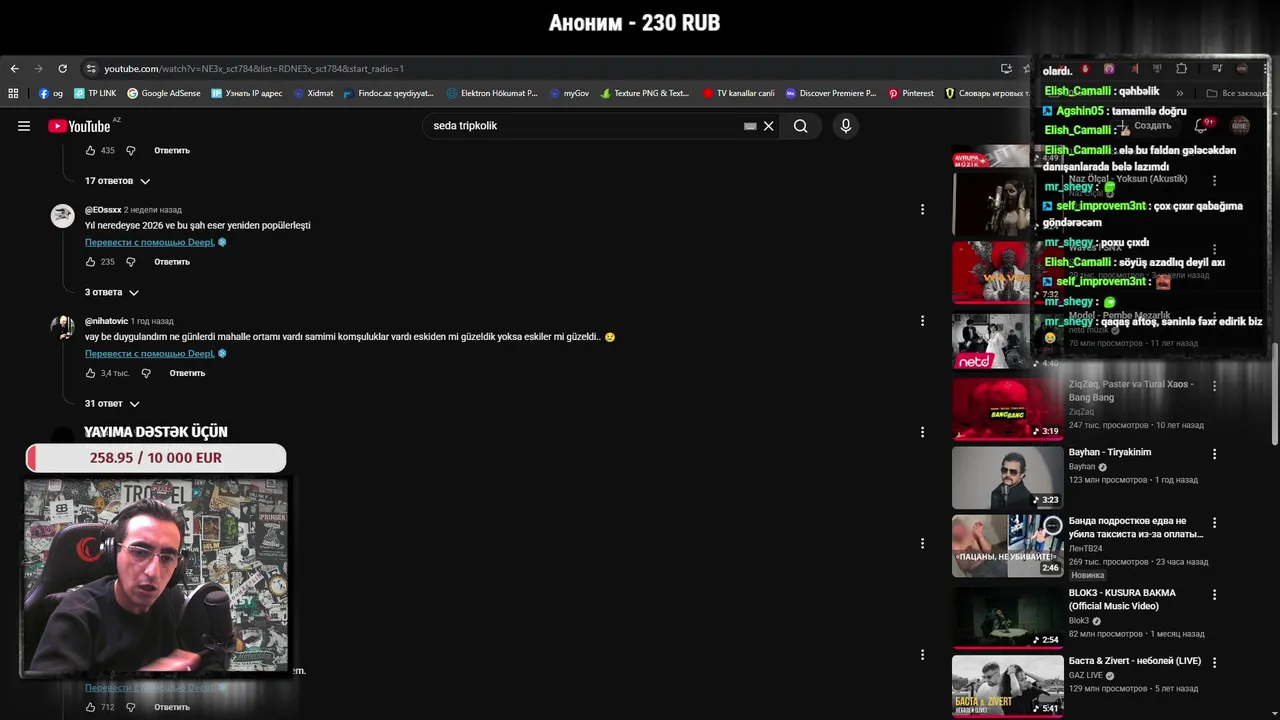Image resolution: width=1280 pixels, height=720 pixels.
Task: Like the @EOssxx comment (235)
Action: pyautogui.click(x=90, y=262)
